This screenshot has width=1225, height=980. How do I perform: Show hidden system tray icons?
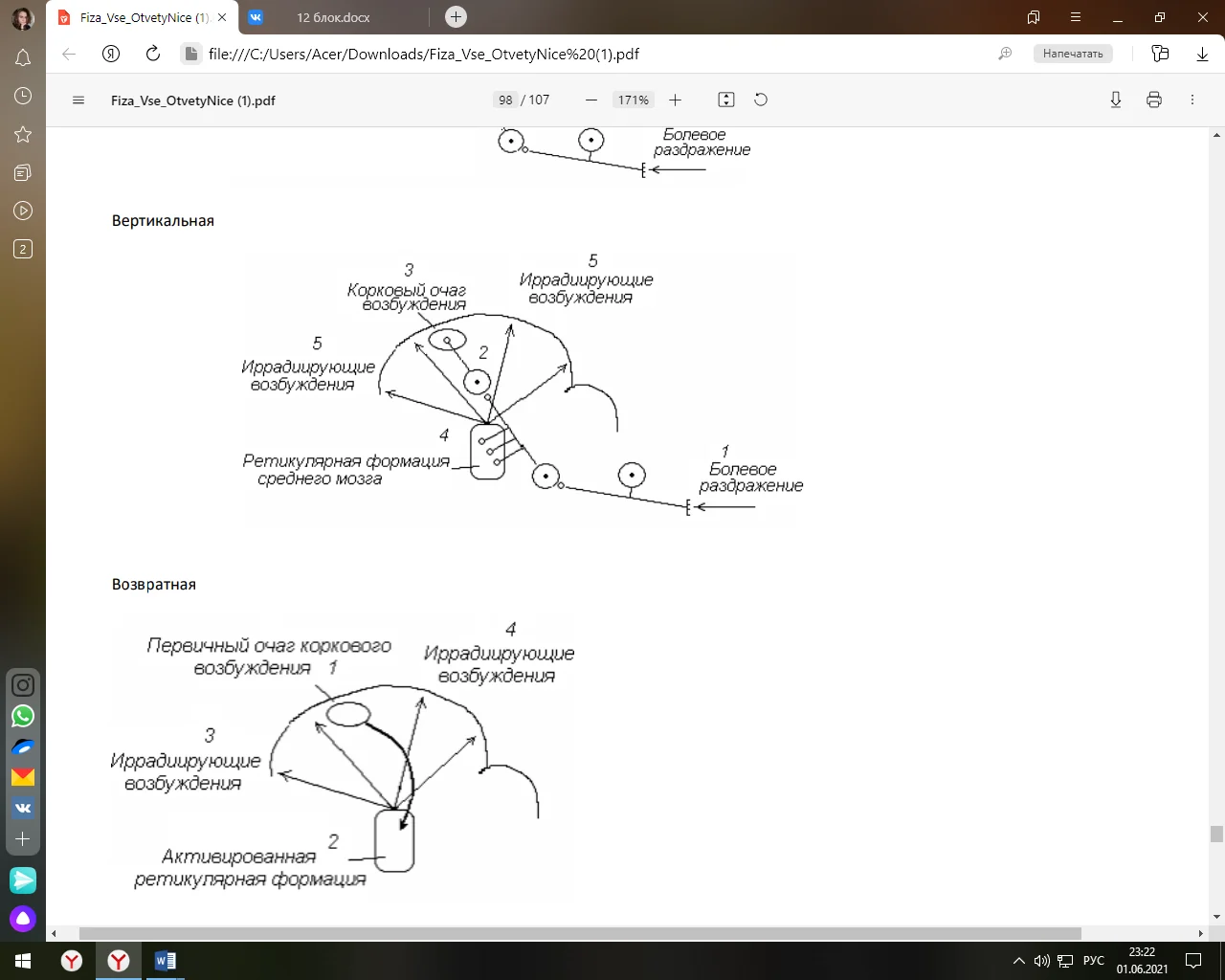point(1018,961)
